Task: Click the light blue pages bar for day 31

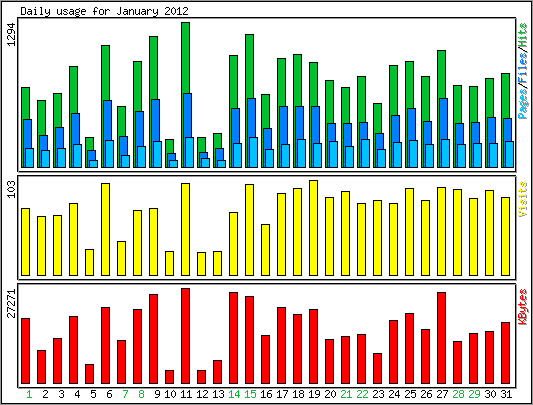Action: tap(509, 154)
